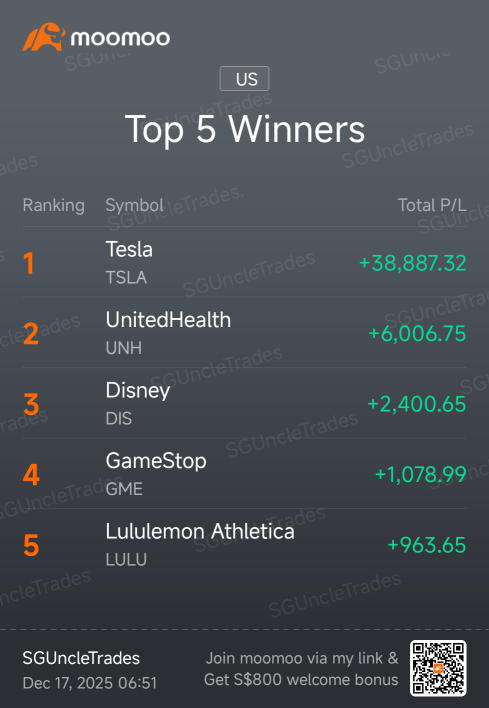
Task: Open the UnitedHealth stock row
Action: tap(244, 332)
